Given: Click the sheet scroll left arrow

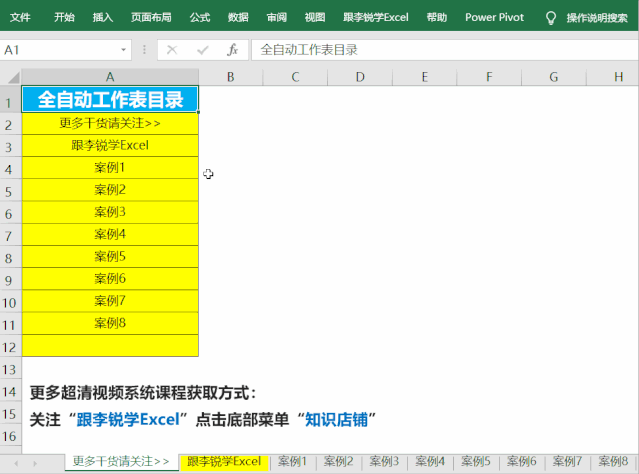Looking at the screenshot, I should [x=16, y=463].
